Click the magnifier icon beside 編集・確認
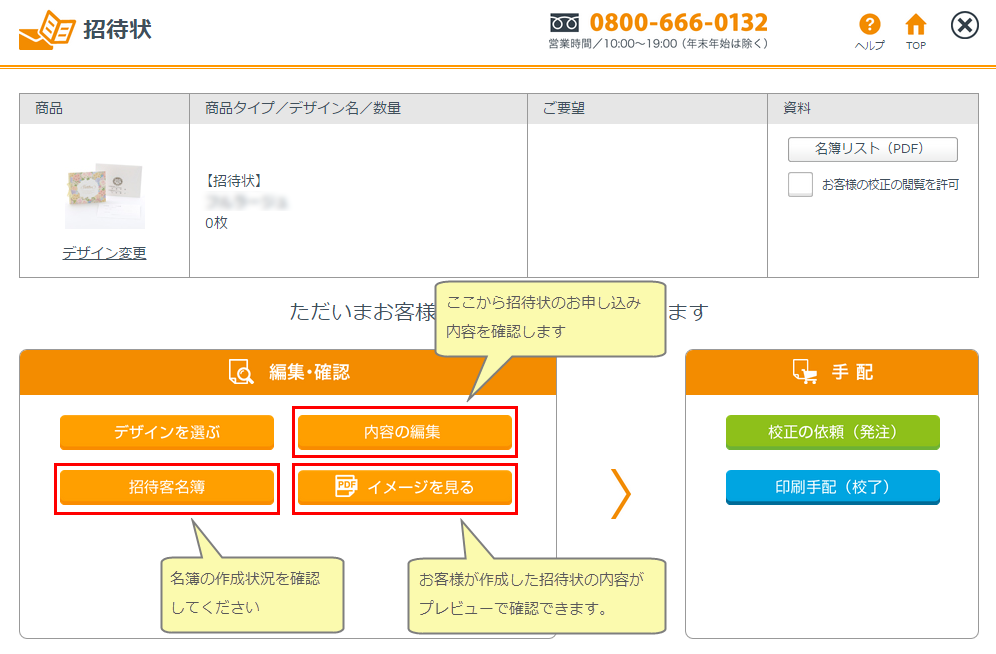 (x=241, y=373)
